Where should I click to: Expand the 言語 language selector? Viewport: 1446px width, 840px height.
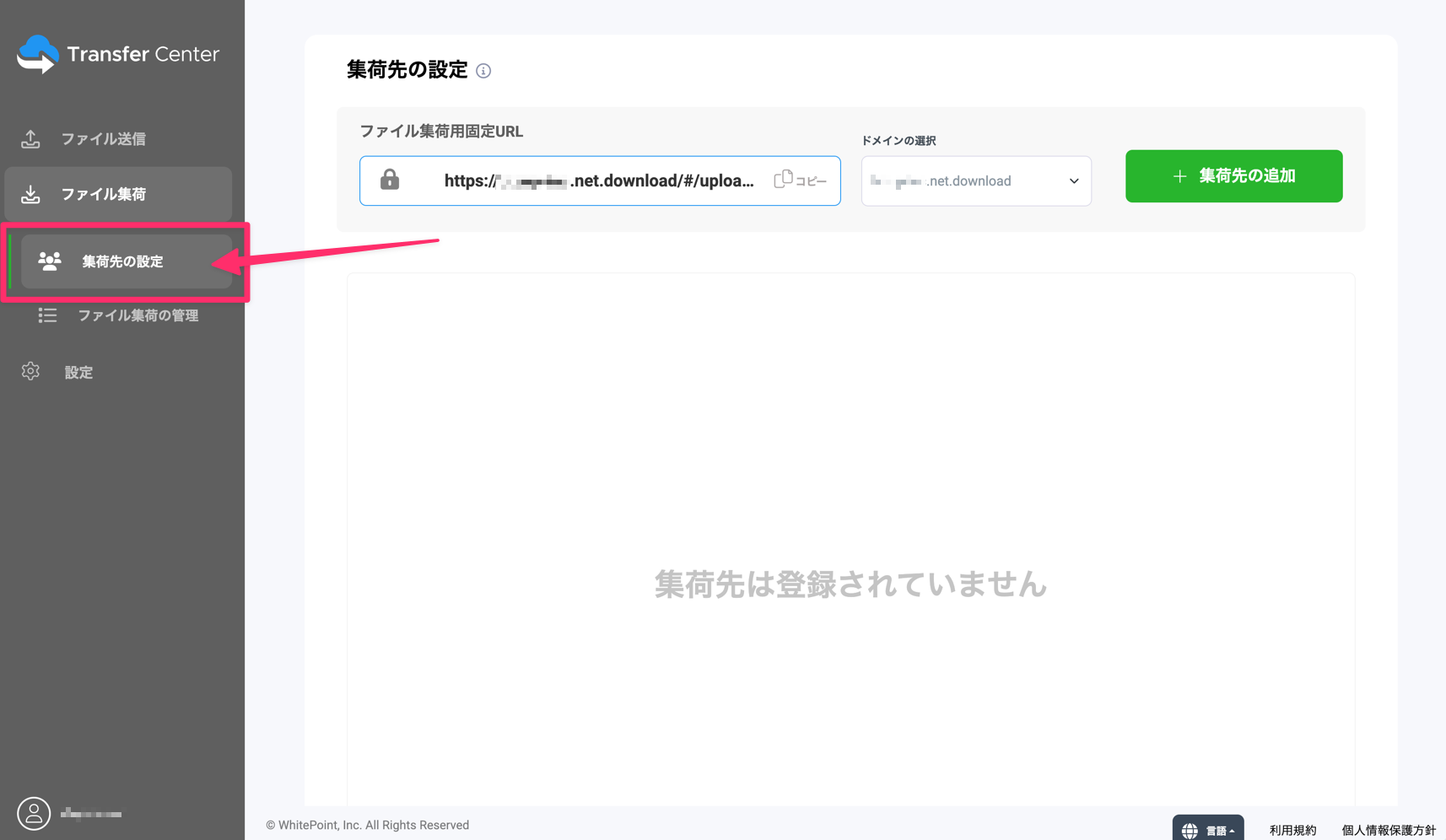click(x=1208, y=830)
